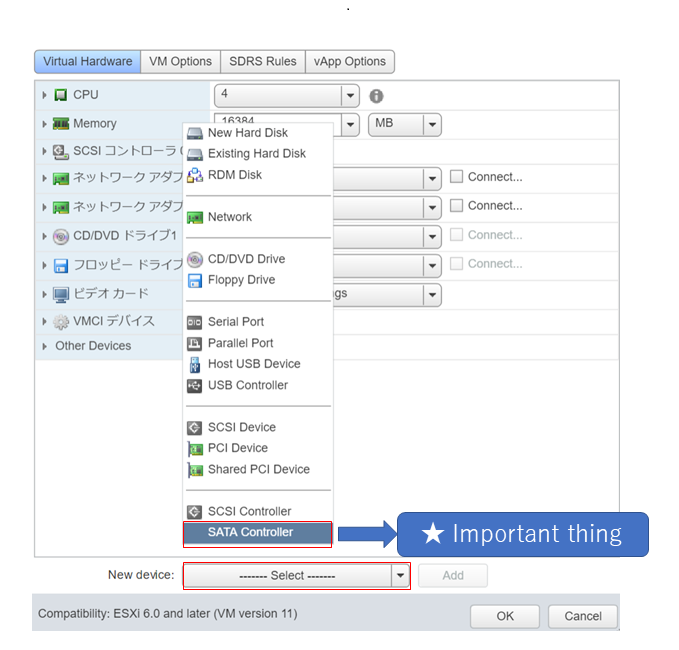Click the Shared PCI Device icon
This screenshot has width=679, height=650.
[x=195, y=470]
